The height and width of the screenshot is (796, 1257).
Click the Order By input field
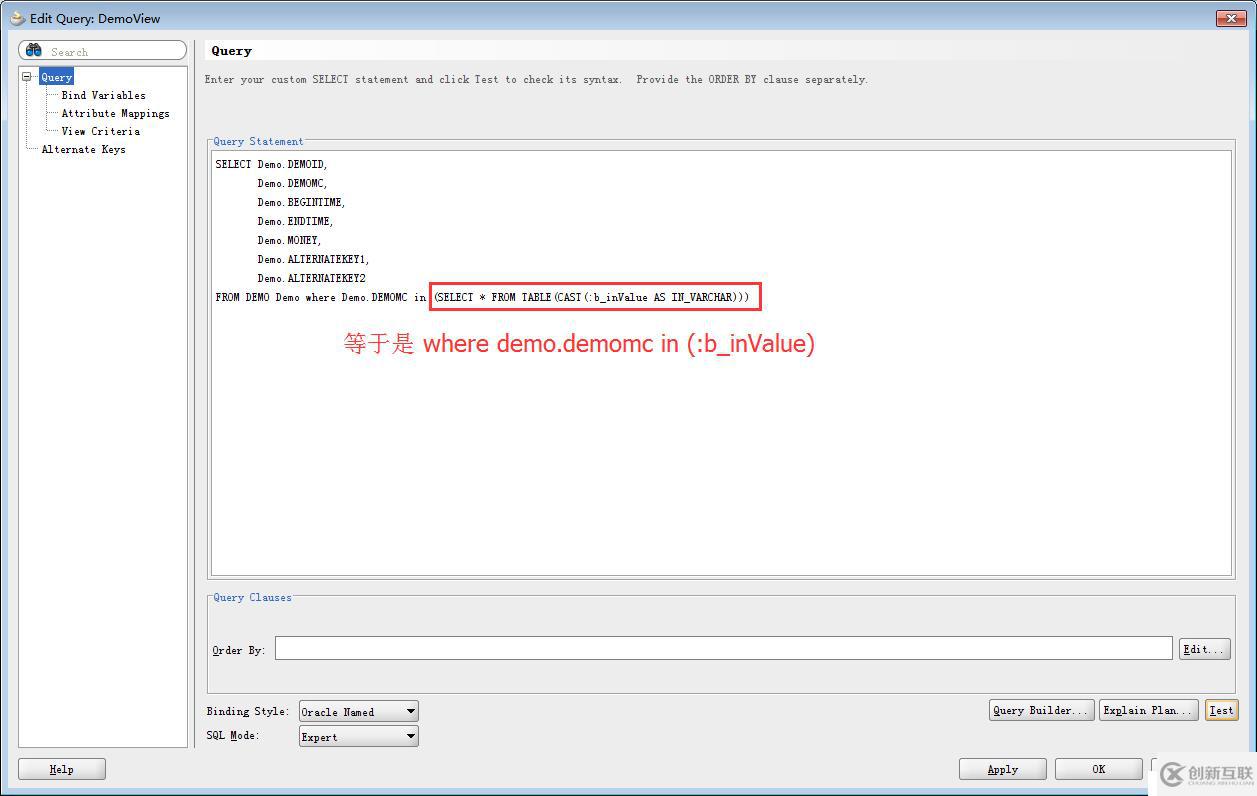point(723,648)
